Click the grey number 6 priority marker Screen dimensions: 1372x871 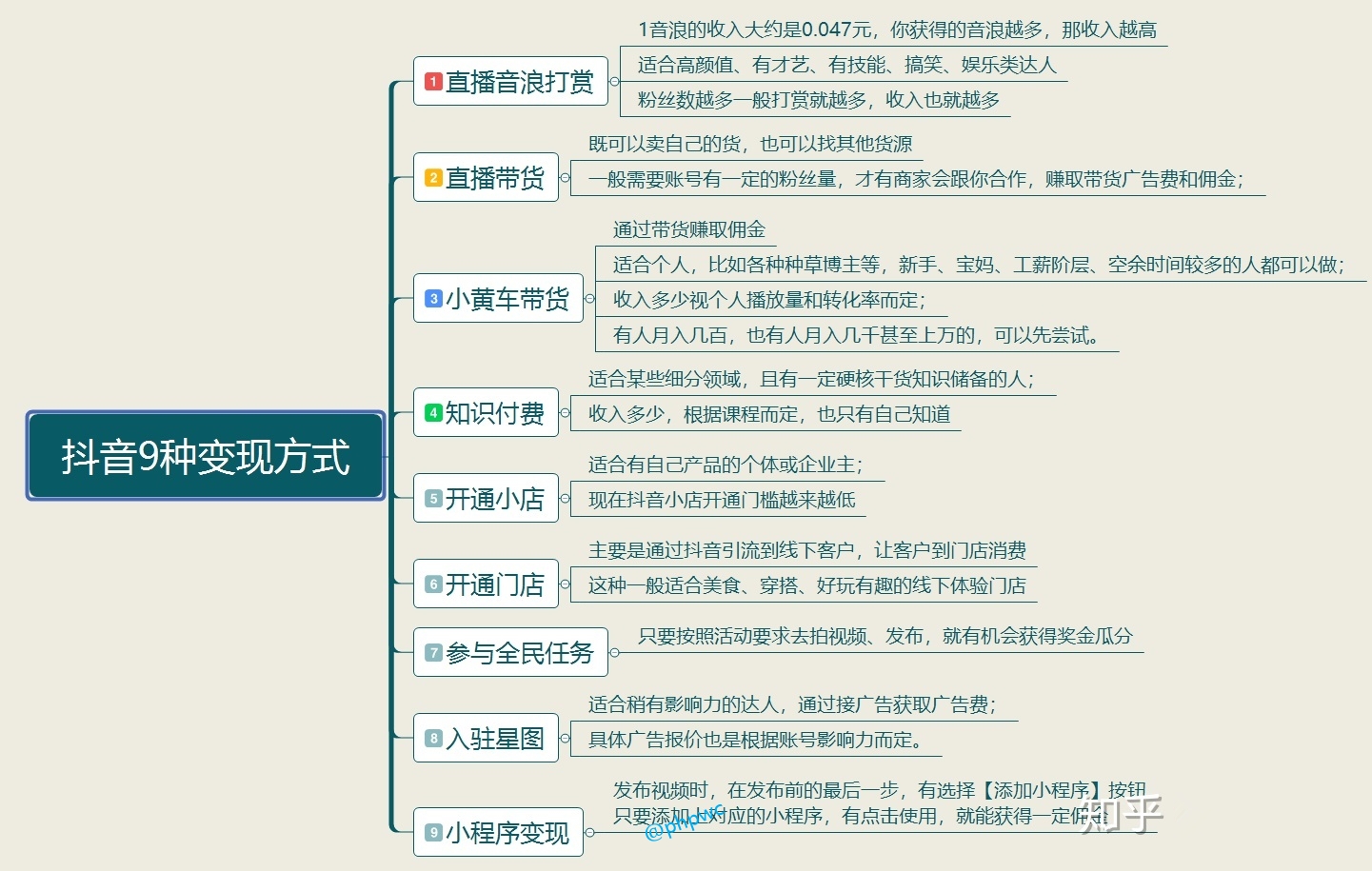pos(433,584)
